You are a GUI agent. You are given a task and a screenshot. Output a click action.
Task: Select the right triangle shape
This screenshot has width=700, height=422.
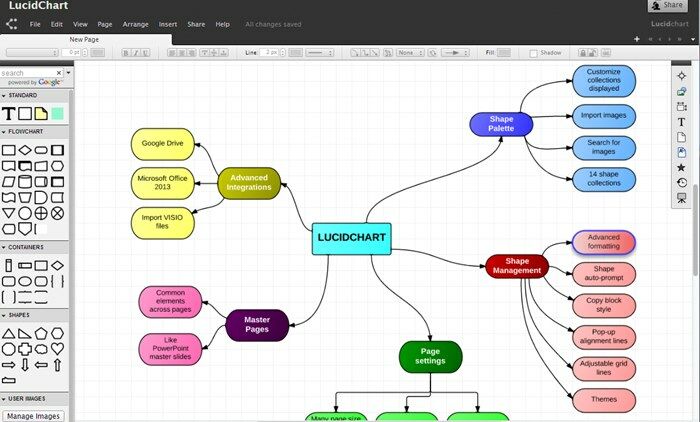(25, 333)
